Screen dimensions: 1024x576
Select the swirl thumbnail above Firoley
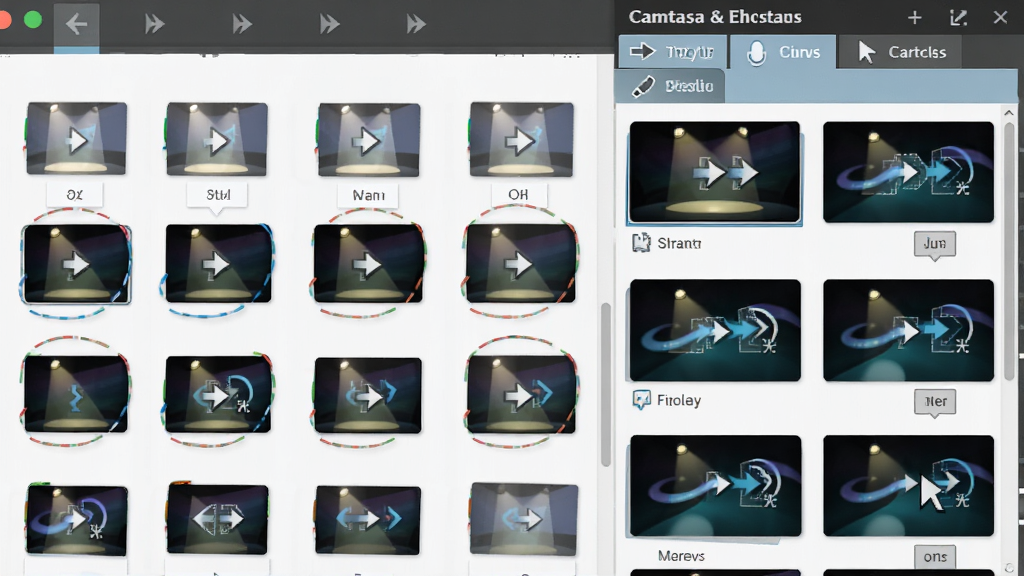click(715, 330)
